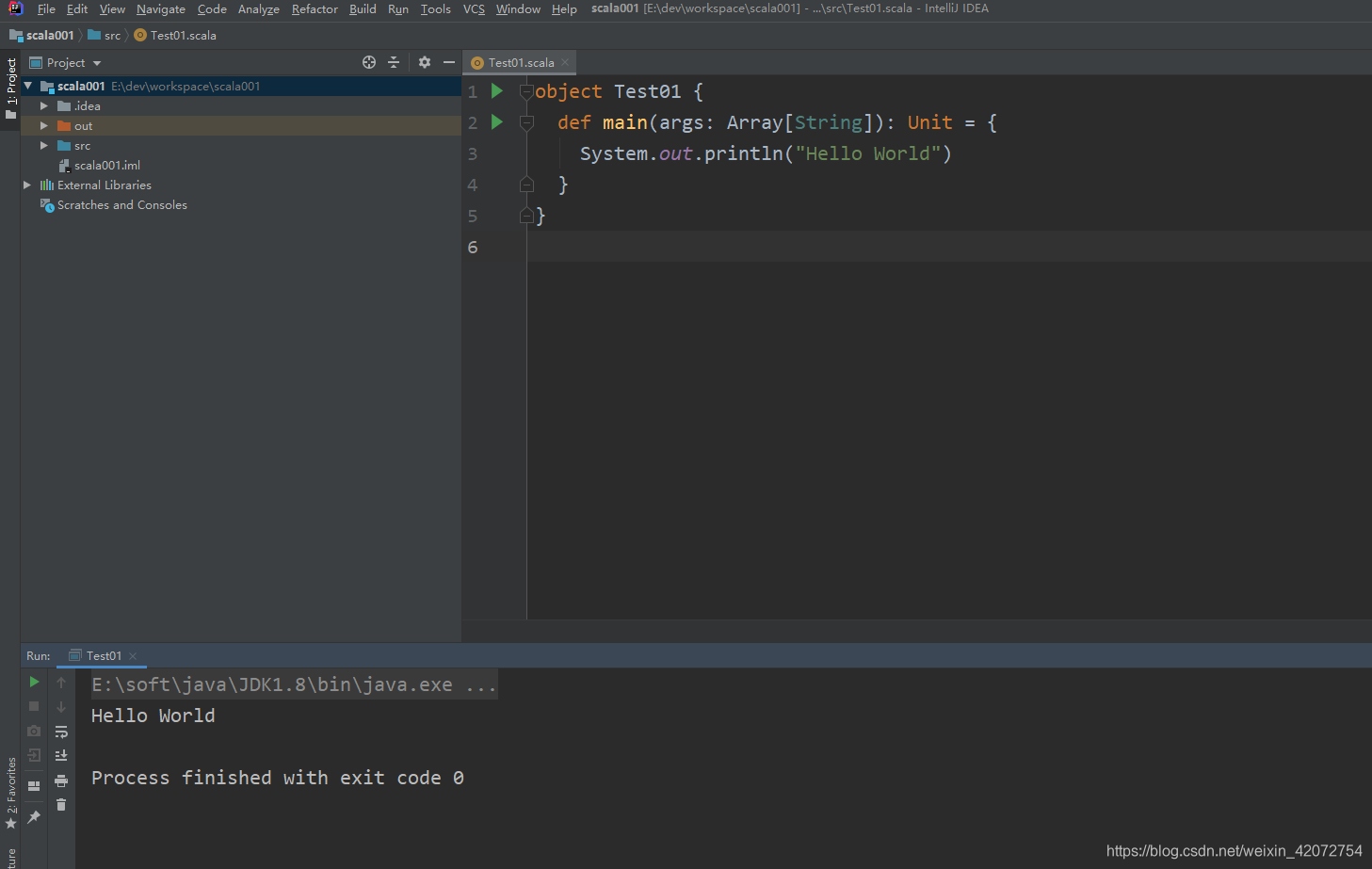Screen dimensions: 1372x869
Task: Collapse code fold marker at line 1
Action: pyautogui.click(x=526, y=92)
